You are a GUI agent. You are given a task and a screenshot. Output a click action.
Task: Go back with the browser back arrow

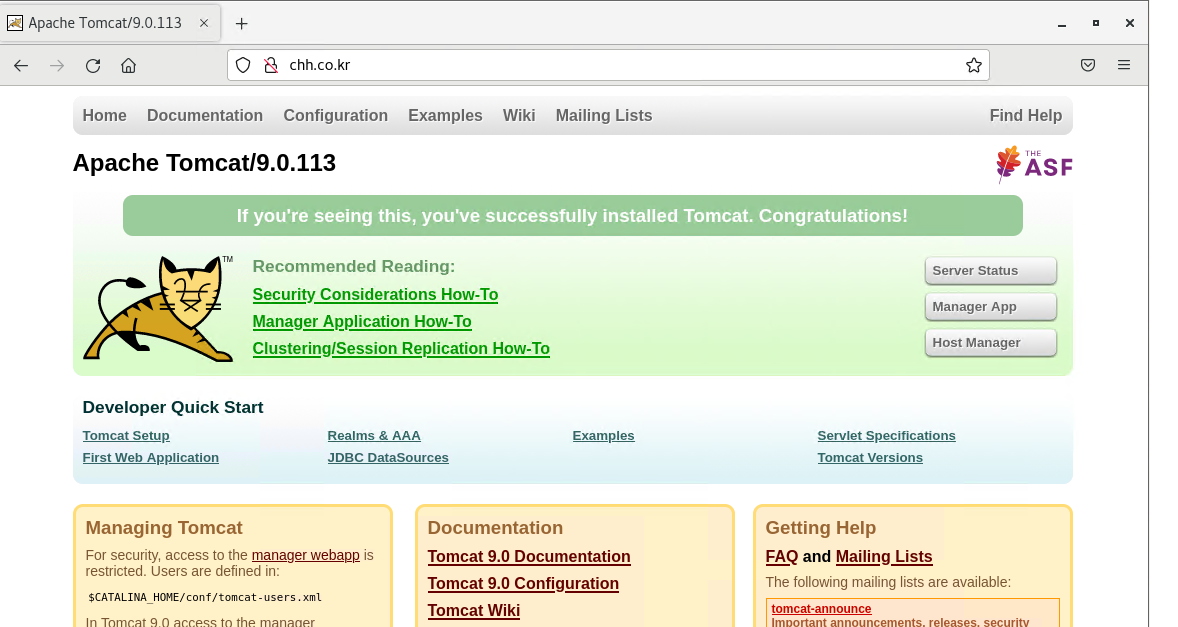pos(21,65)
